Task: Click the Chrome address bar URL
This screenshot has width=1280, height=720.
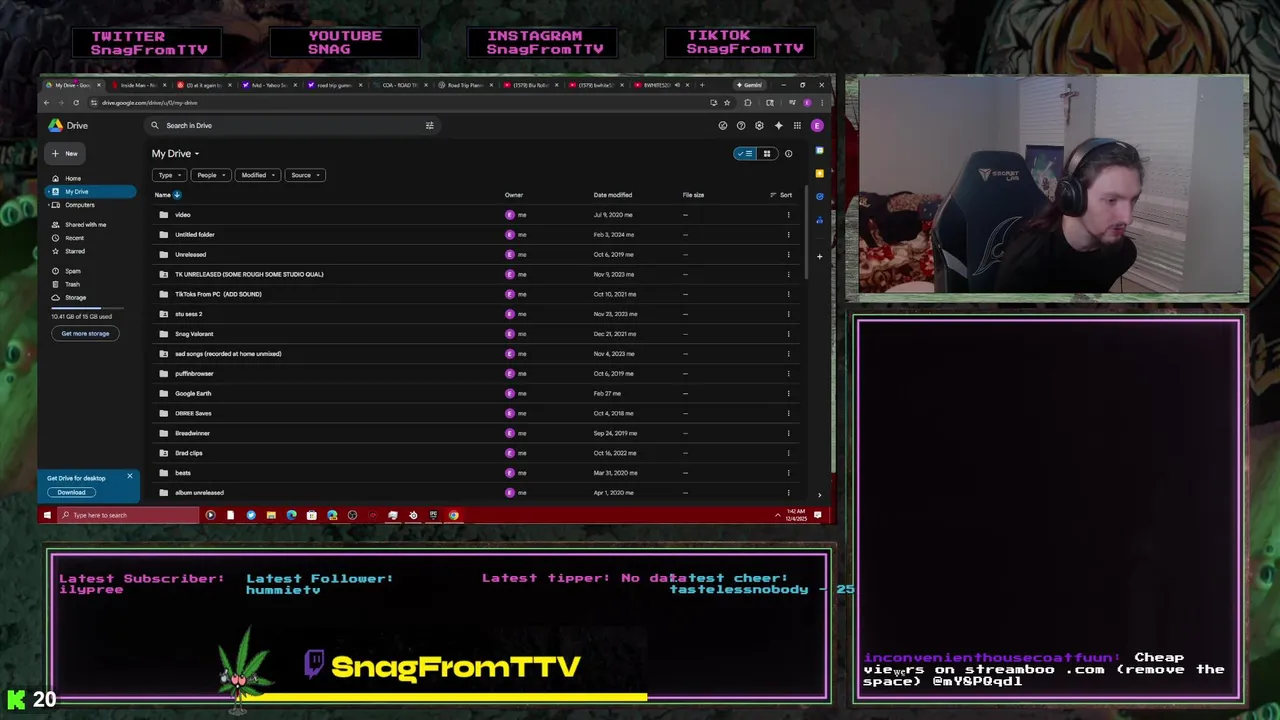Action: 150,103
